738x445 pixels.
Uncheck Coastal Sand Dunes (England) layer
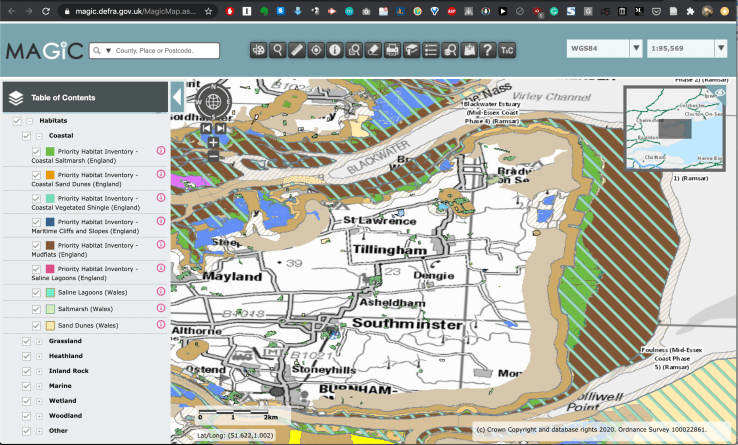(36, 175)
